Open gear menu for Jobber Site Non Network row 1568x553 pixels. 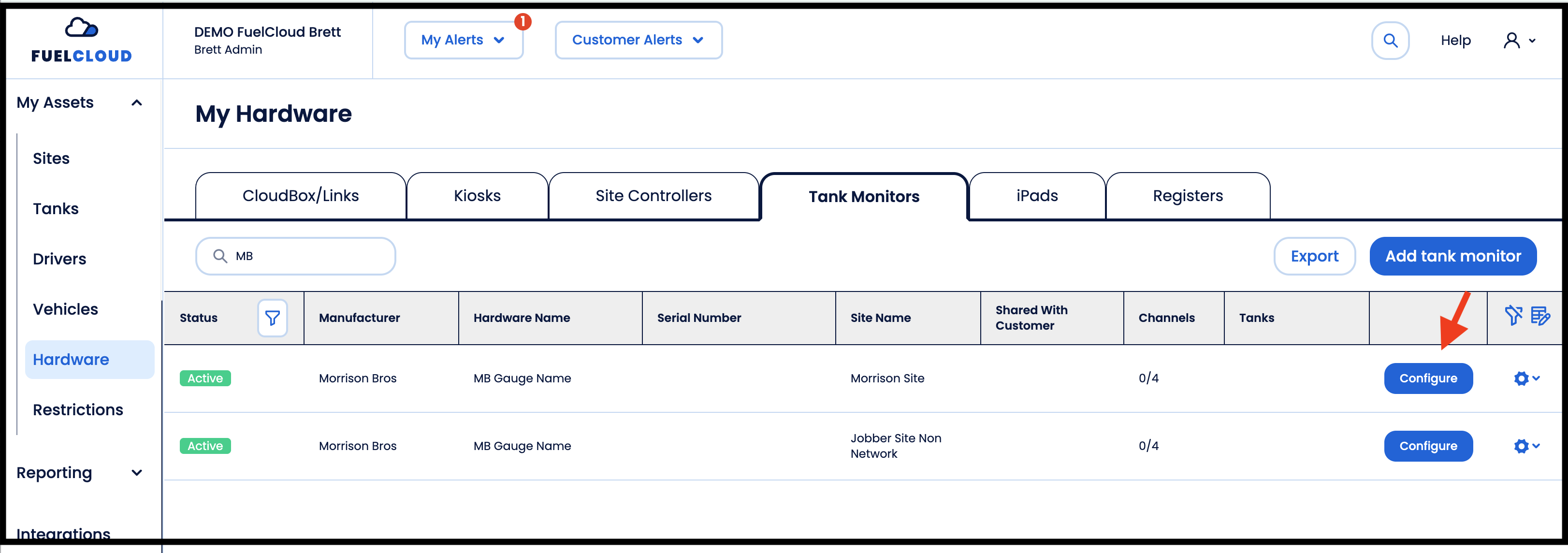tap(1526, 446)
